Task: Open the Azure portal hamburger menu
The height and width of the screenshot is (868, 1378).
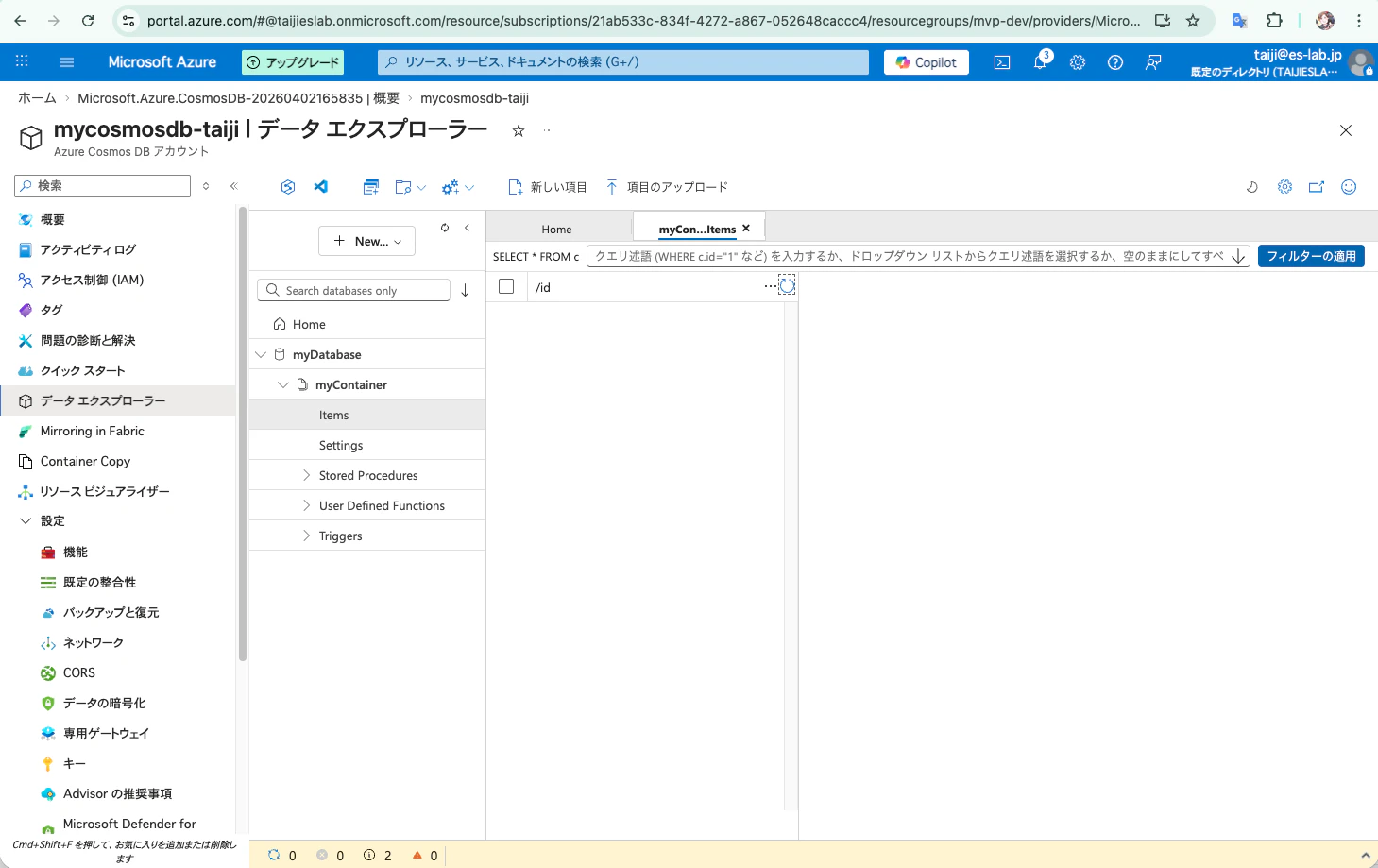Action: coord(67,62)
